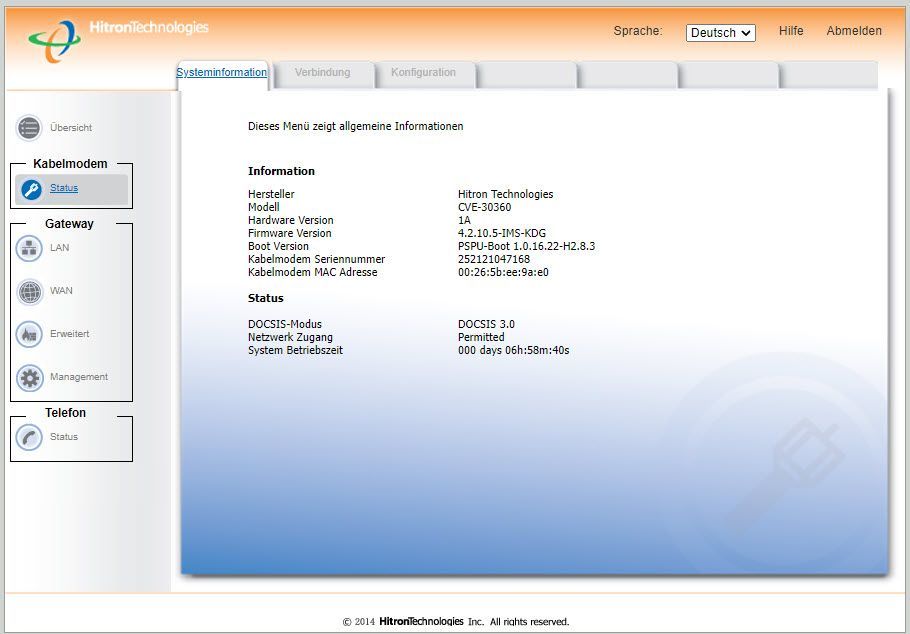This screenshot has width=910, height=634.
Task: Click the Gateway group heading
Action: tap(70, 224)
